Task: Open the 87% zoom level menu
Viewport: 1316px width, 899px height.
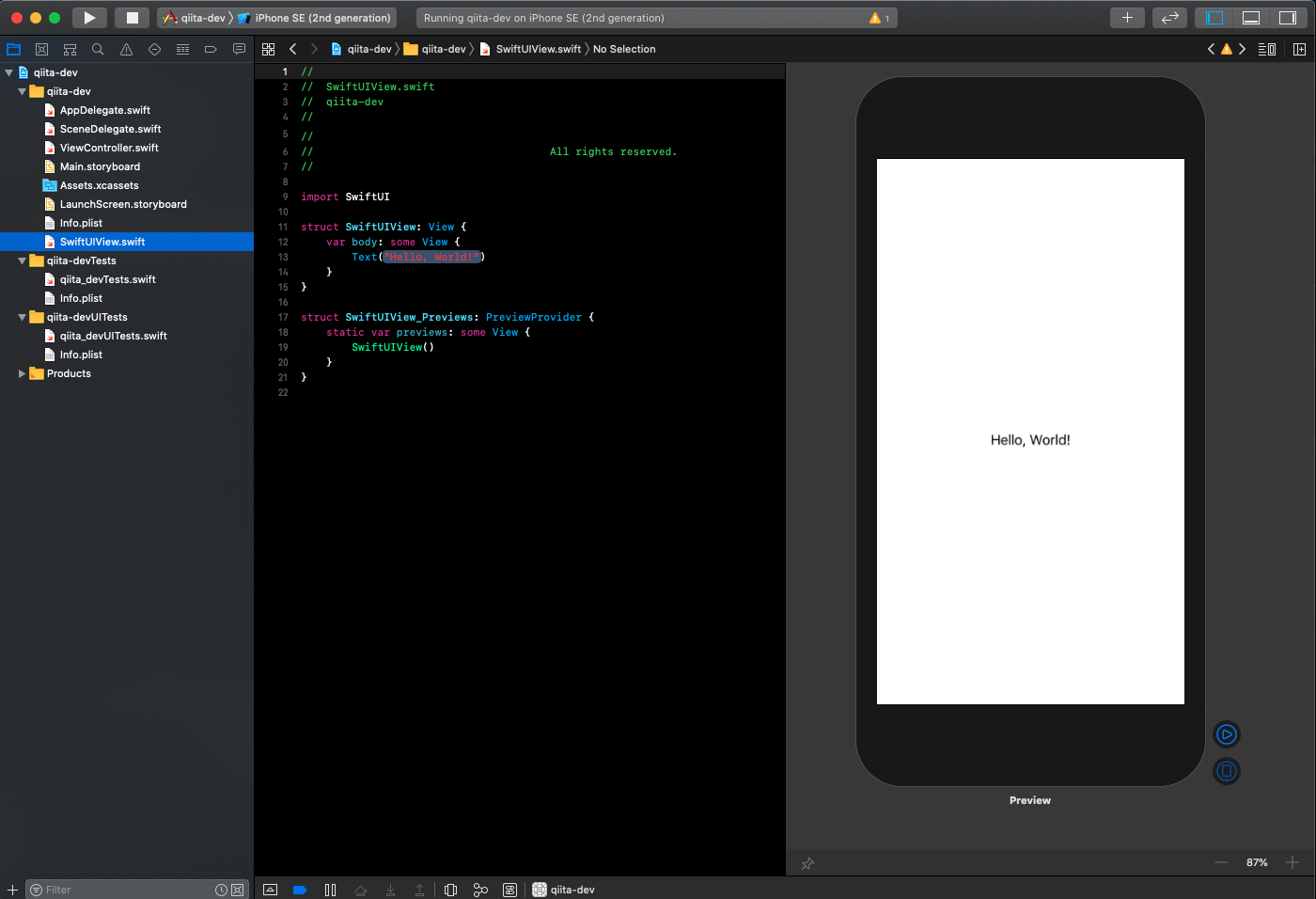Action: pyautogui.click(x=1257, y=862)
